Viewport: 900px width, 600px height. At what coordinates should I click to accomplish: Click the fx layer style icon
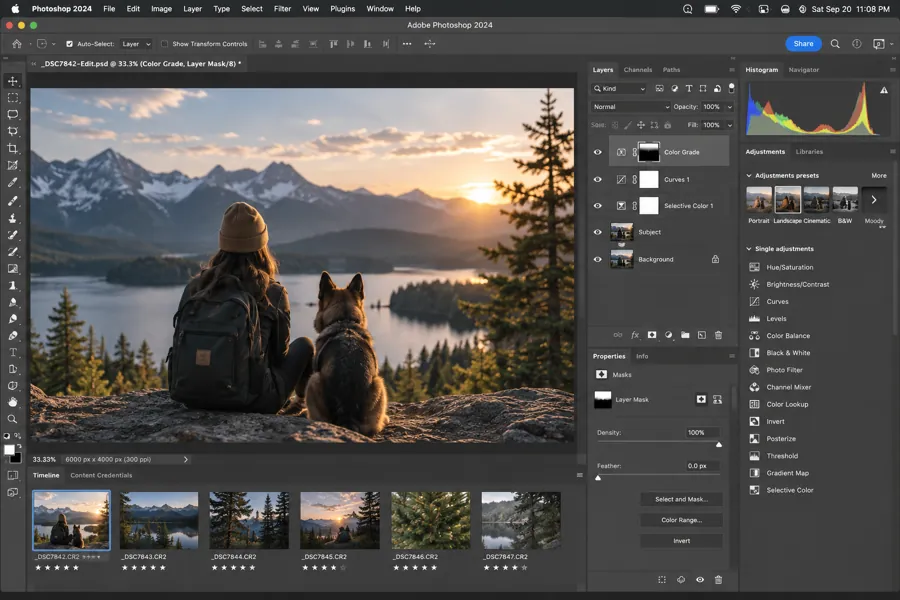[635, 335]
